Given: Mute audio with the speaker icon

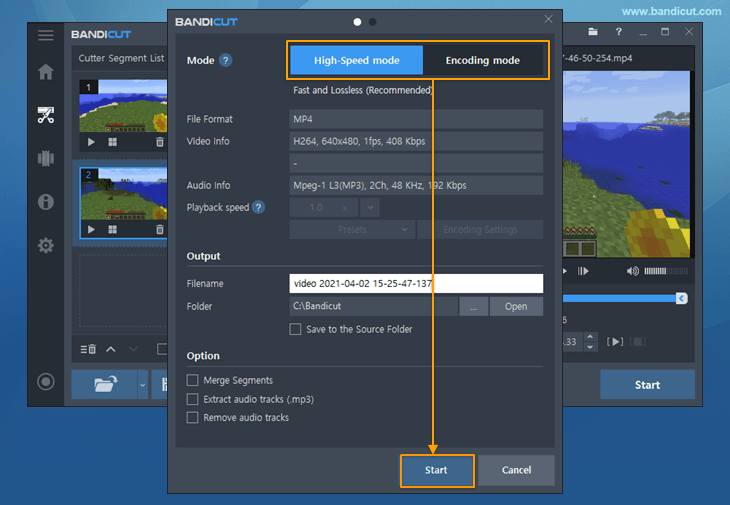Looking at the screenshot, I should click(x=632, y=271).
